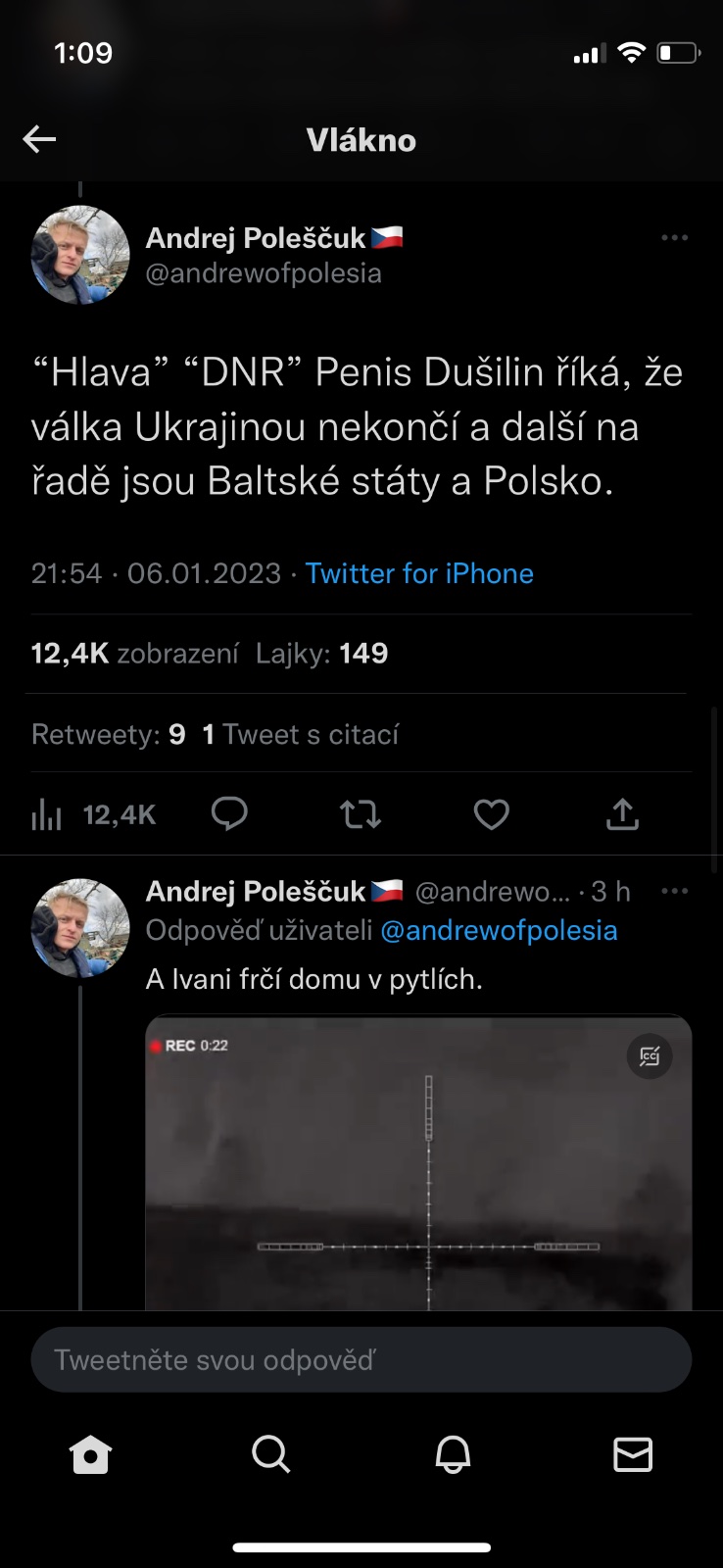Open the Lajky 149 list
Viewport: 723px width, 1568px height.
[x=321, y=654]
